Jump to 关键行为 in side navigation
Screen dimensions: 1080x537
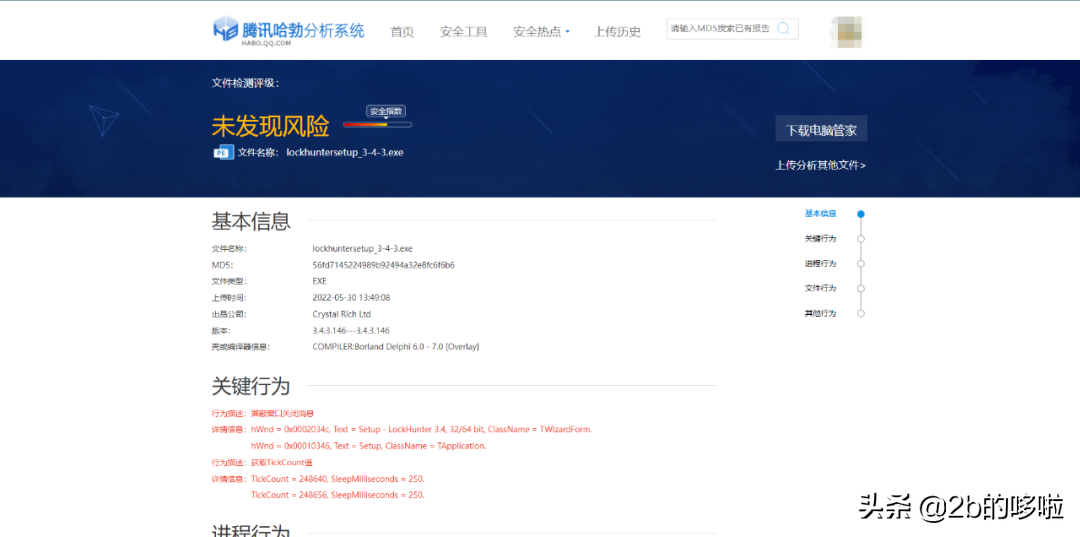(x=820, y=238)
